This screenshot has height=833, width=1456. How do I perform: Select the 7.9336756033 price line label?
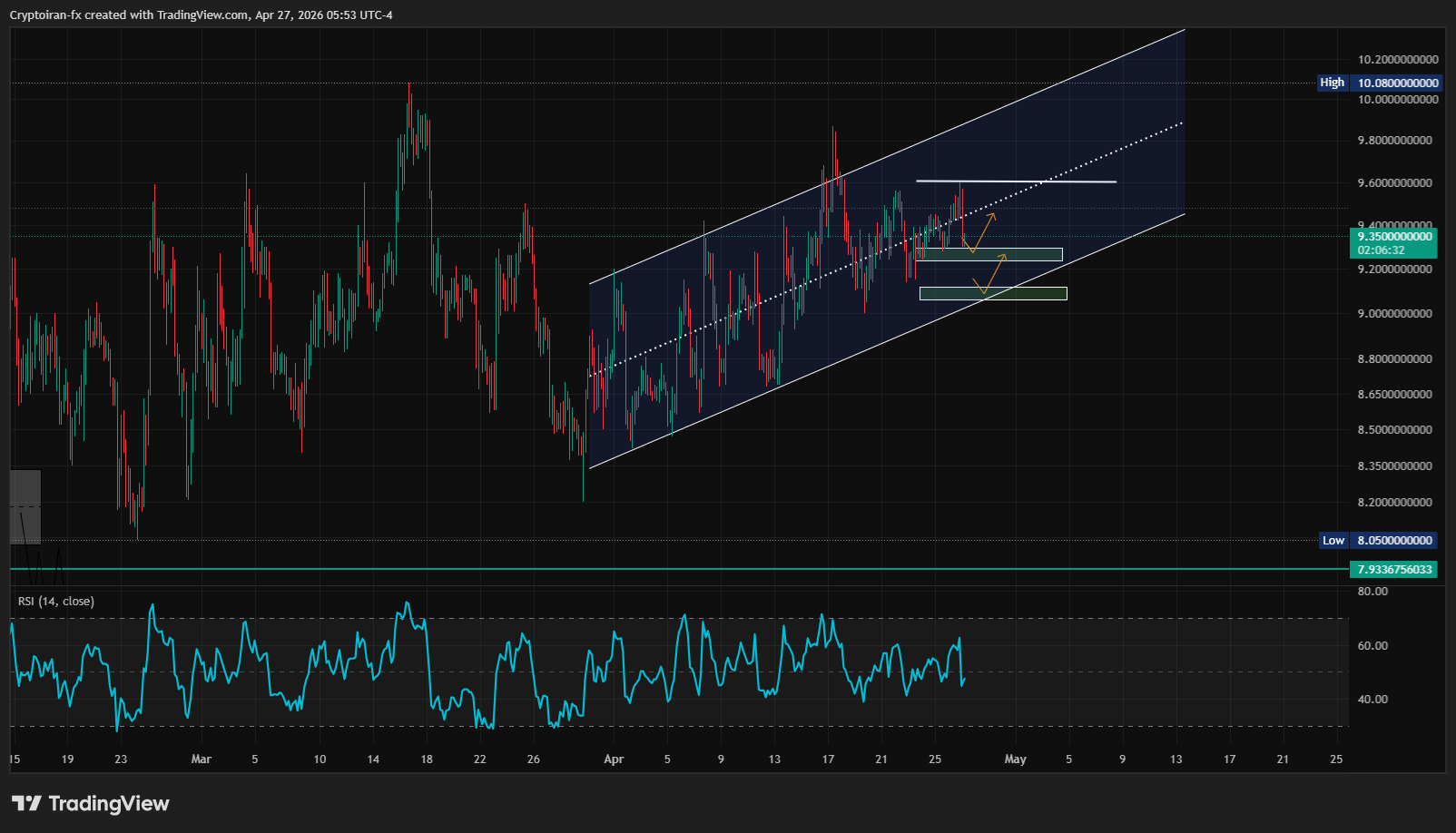(1393, 570)
